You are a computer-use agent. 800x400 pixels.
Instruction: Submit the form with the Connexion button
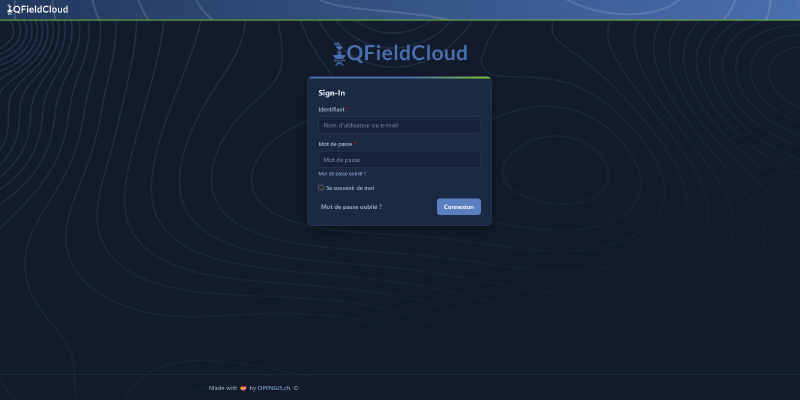click(459, 207)
